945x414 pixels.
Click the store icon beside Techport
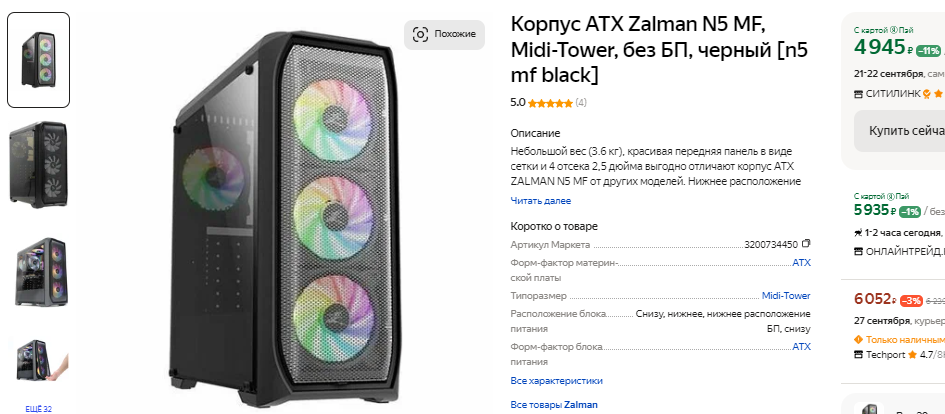(x=859, y=355)
